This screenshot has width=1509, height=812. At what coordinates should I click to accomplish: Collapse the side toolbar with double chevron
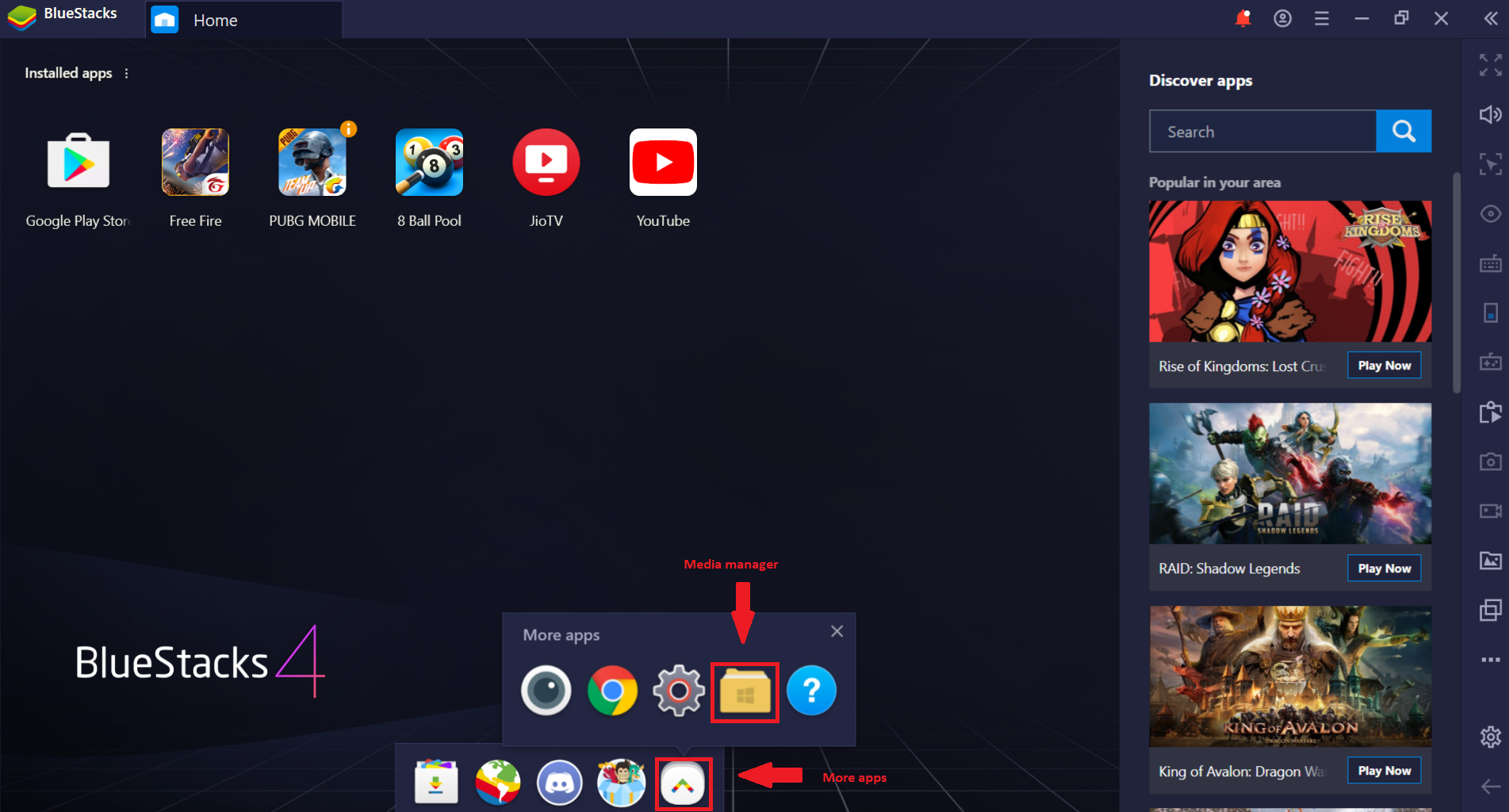point(1491,18)
